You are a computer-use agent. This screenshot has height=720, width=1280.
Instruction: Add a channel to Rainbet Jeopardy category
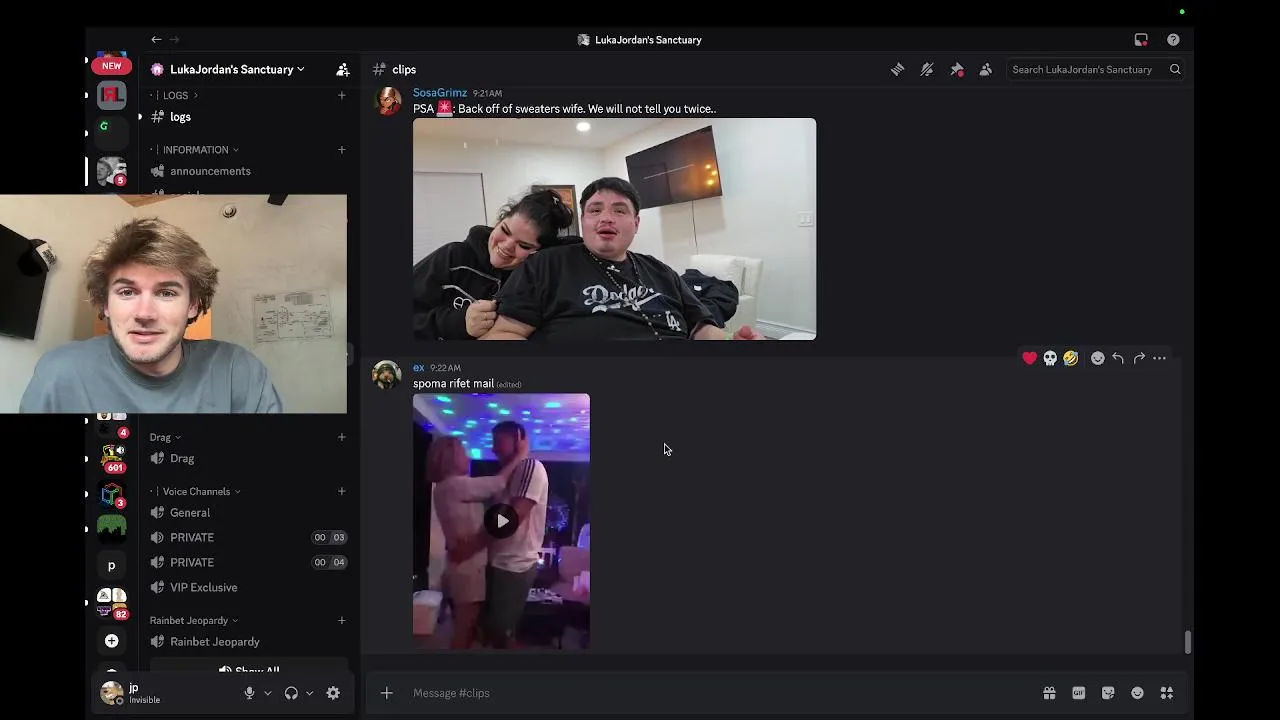tap(342, 620)
